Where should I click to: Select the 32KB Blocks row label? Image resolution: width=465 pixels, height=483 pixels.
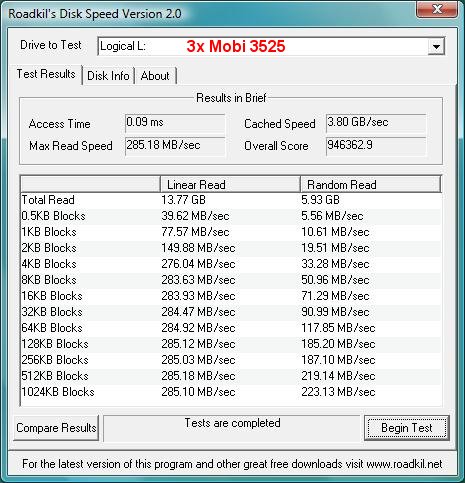(52, 312)
